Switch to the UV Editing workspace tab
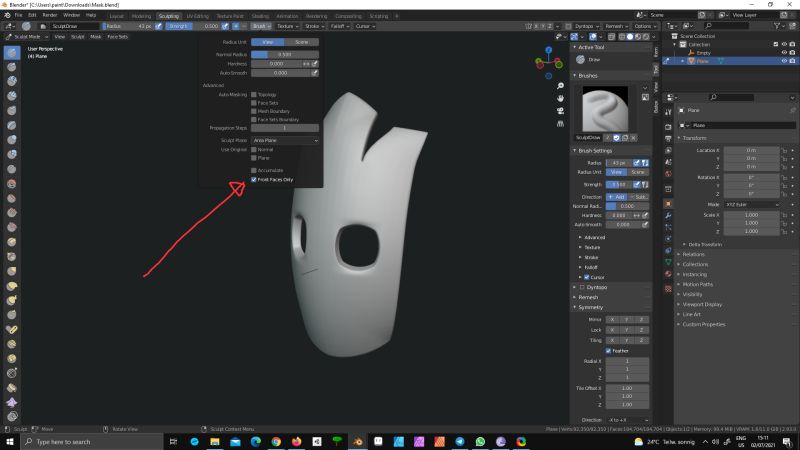 coord(197,16)
